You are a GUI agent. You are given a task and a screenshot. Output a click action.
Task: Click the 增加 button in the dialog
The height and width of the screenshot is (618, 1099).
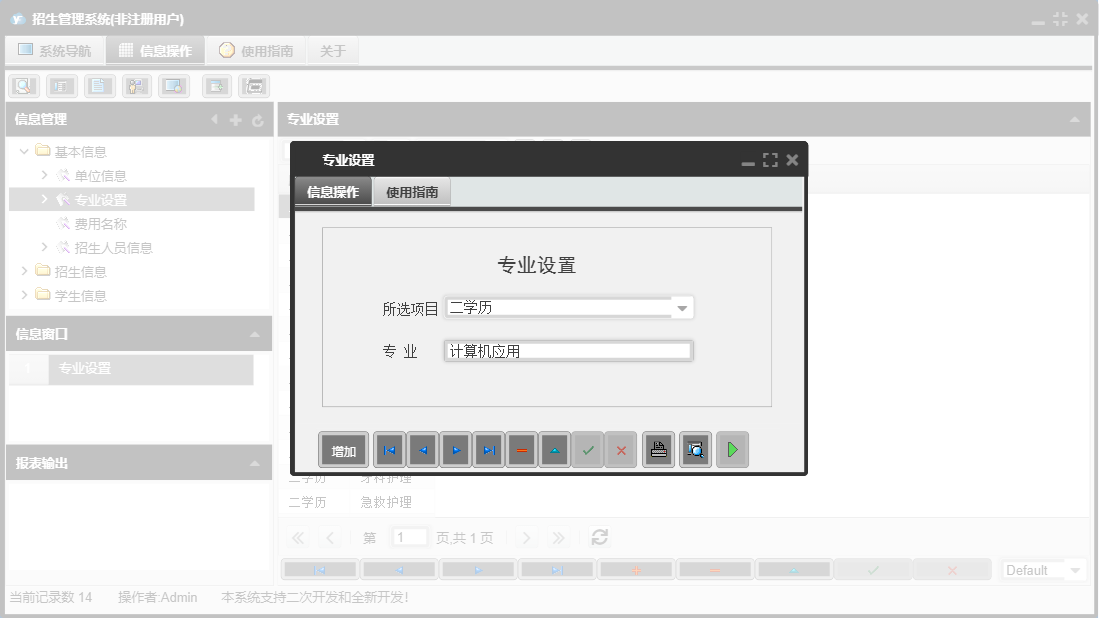coord(343,449)
